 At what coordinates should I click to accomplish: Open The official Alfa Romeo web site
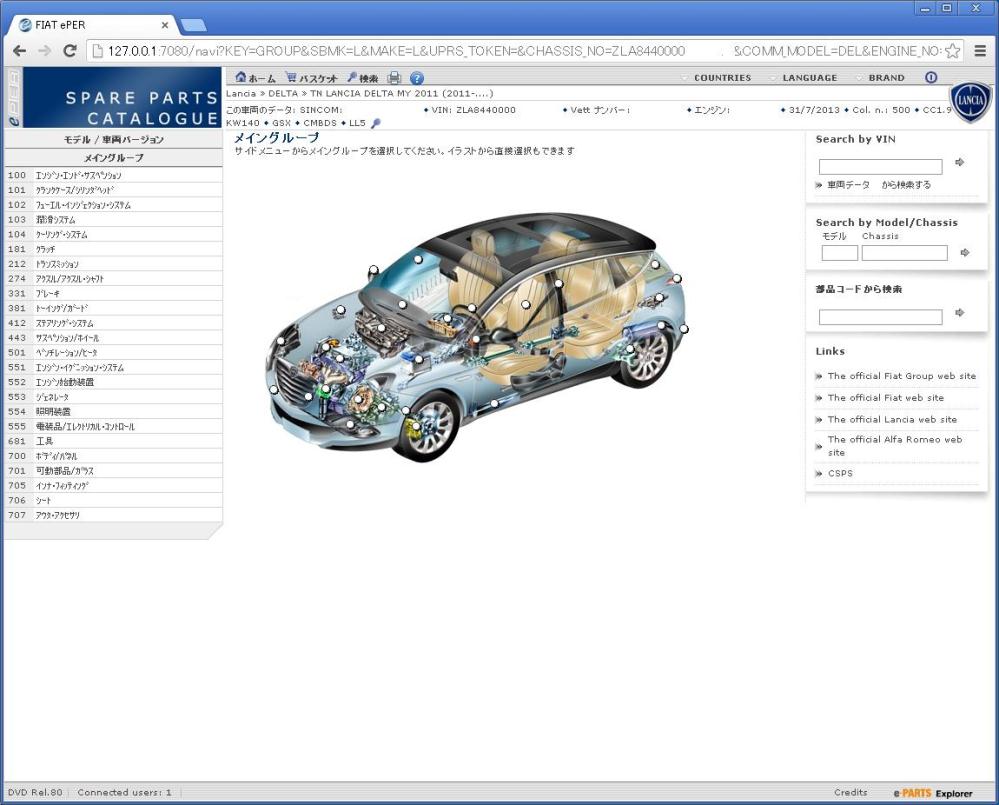pos(895,446)
